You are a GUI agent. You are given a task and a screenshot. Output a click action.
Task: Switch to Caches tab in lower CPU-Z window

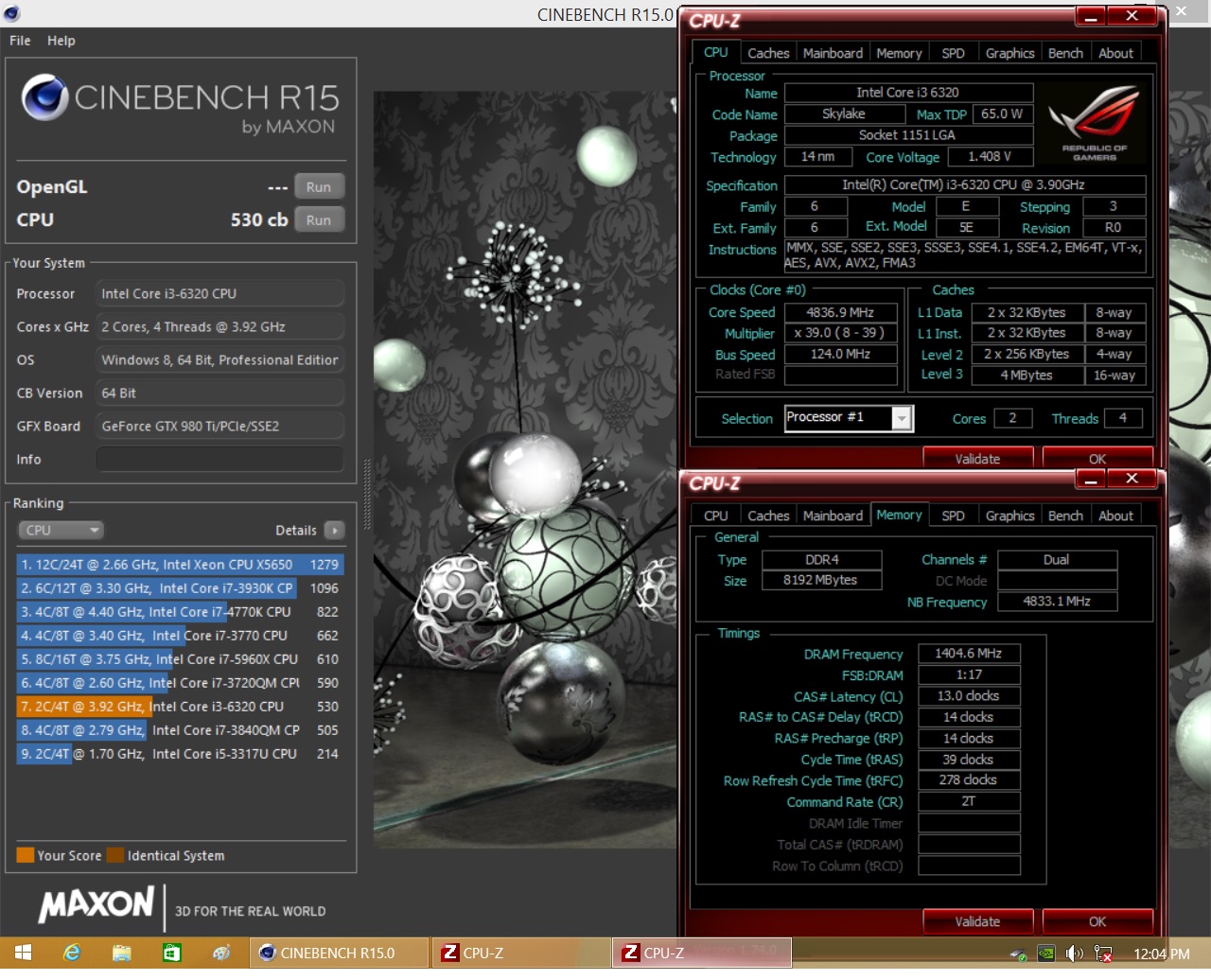pos(768,516)
